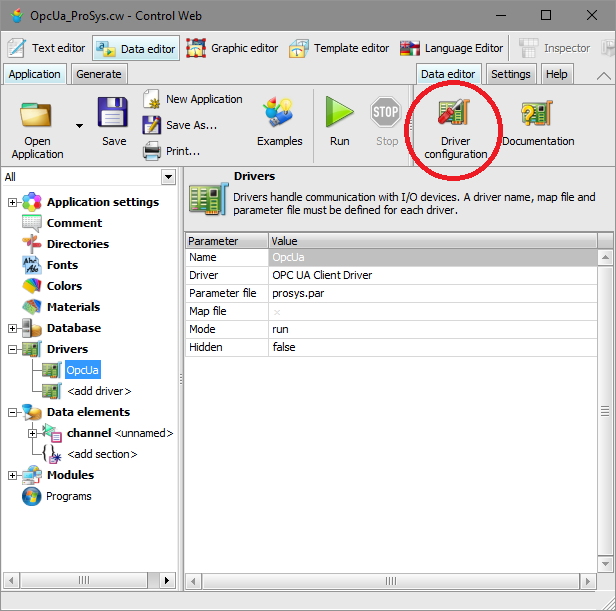The height and width of the screenshot is (611, 616).
Task: Open the Help ribbon tab
Action: 556,74
